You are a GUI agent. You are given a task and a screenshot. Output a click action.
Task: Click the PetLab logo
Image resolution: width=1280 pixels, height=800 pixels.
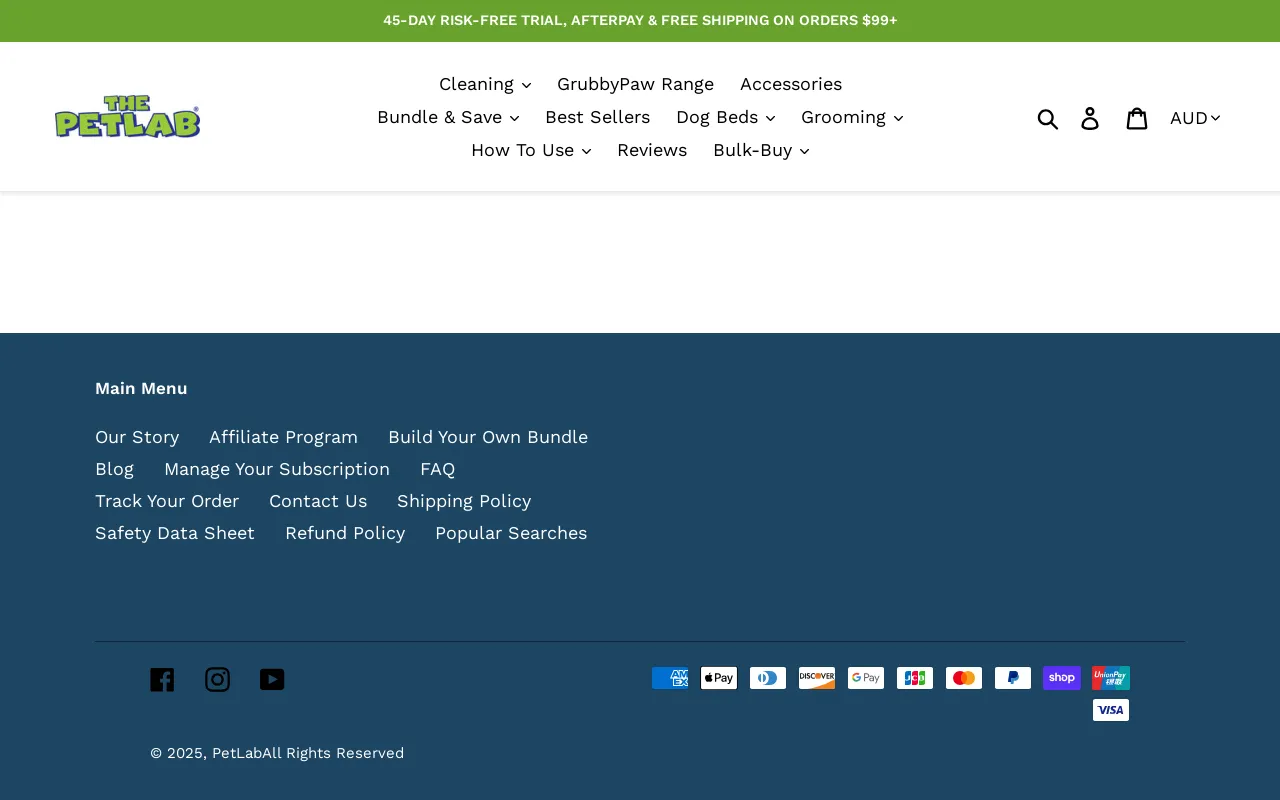tap(127, 116)
